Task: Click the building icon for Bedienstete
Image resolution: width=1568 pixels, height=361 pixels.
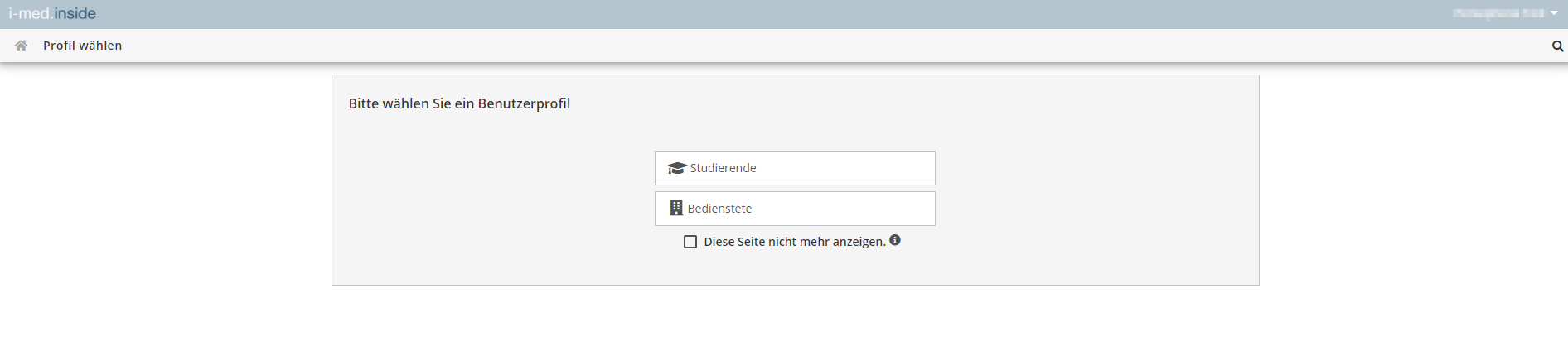Action: [x=676, y=208]
